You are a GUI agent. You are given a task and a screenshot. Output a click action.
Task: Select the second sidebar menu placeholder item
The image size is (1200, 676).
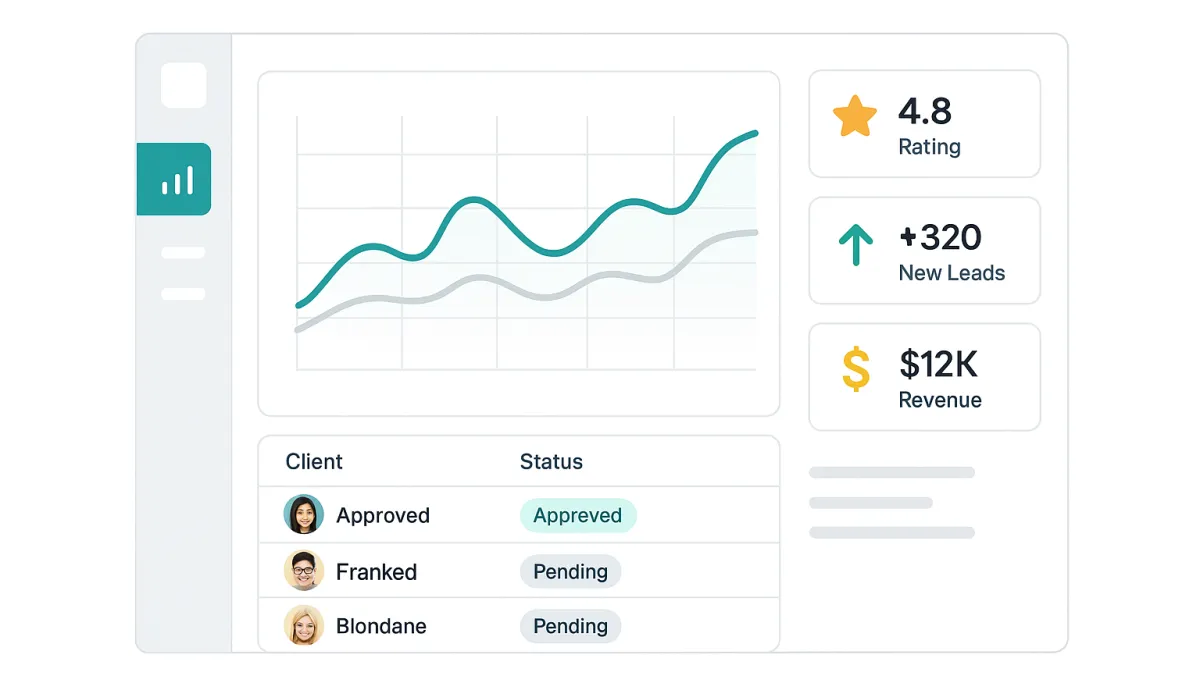point(183,294)
